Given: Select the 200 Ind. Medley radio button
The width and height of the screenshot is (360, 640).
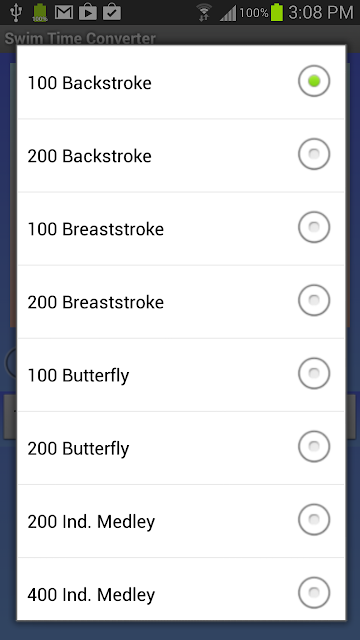Looking at the screenshot, I should click(x=313, y=520).
